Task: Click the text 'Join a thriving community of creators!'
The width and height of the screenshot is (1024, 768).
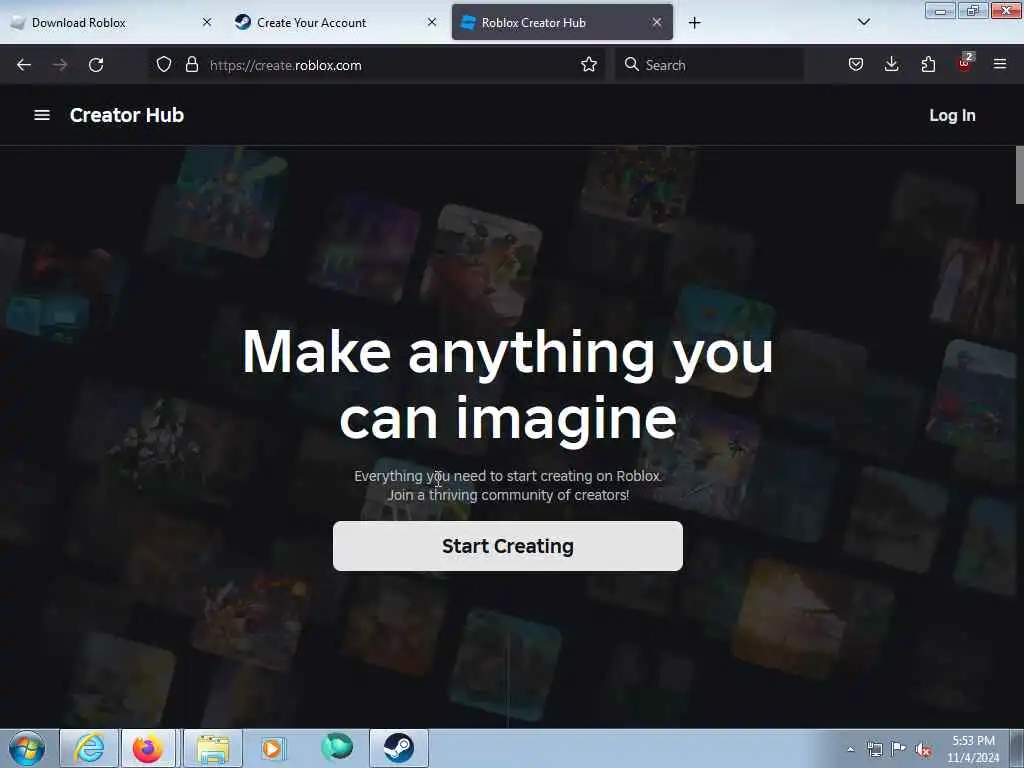Action: tap(508, 495)
